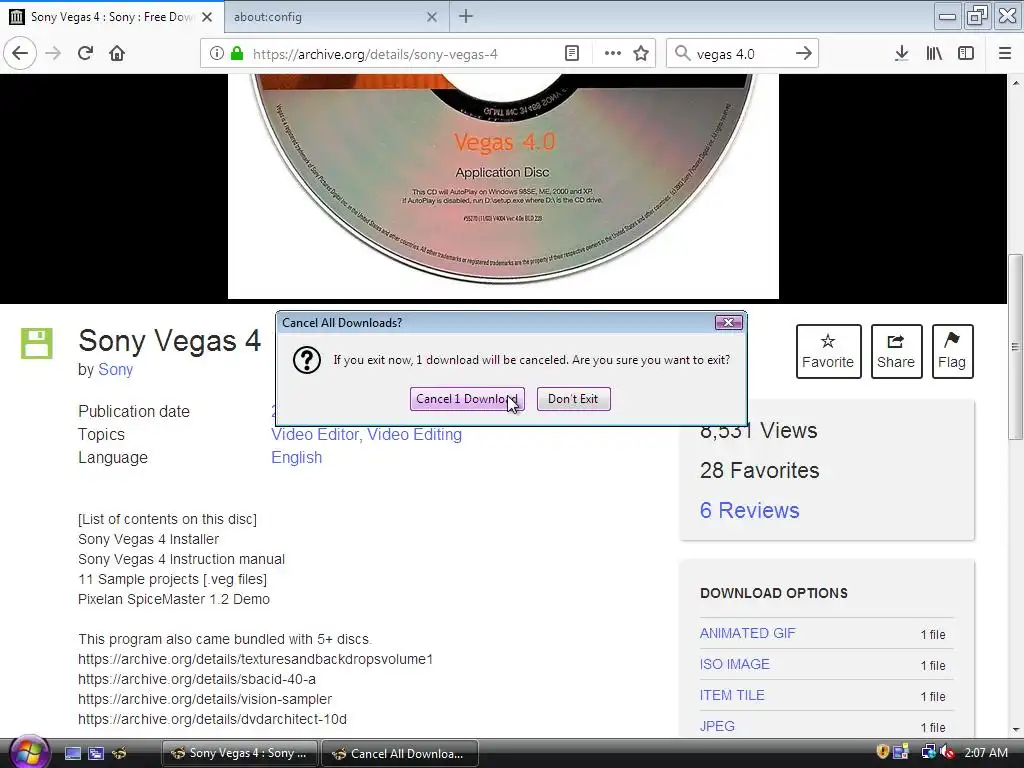Click the green secure padlock icon

(236, 54)
